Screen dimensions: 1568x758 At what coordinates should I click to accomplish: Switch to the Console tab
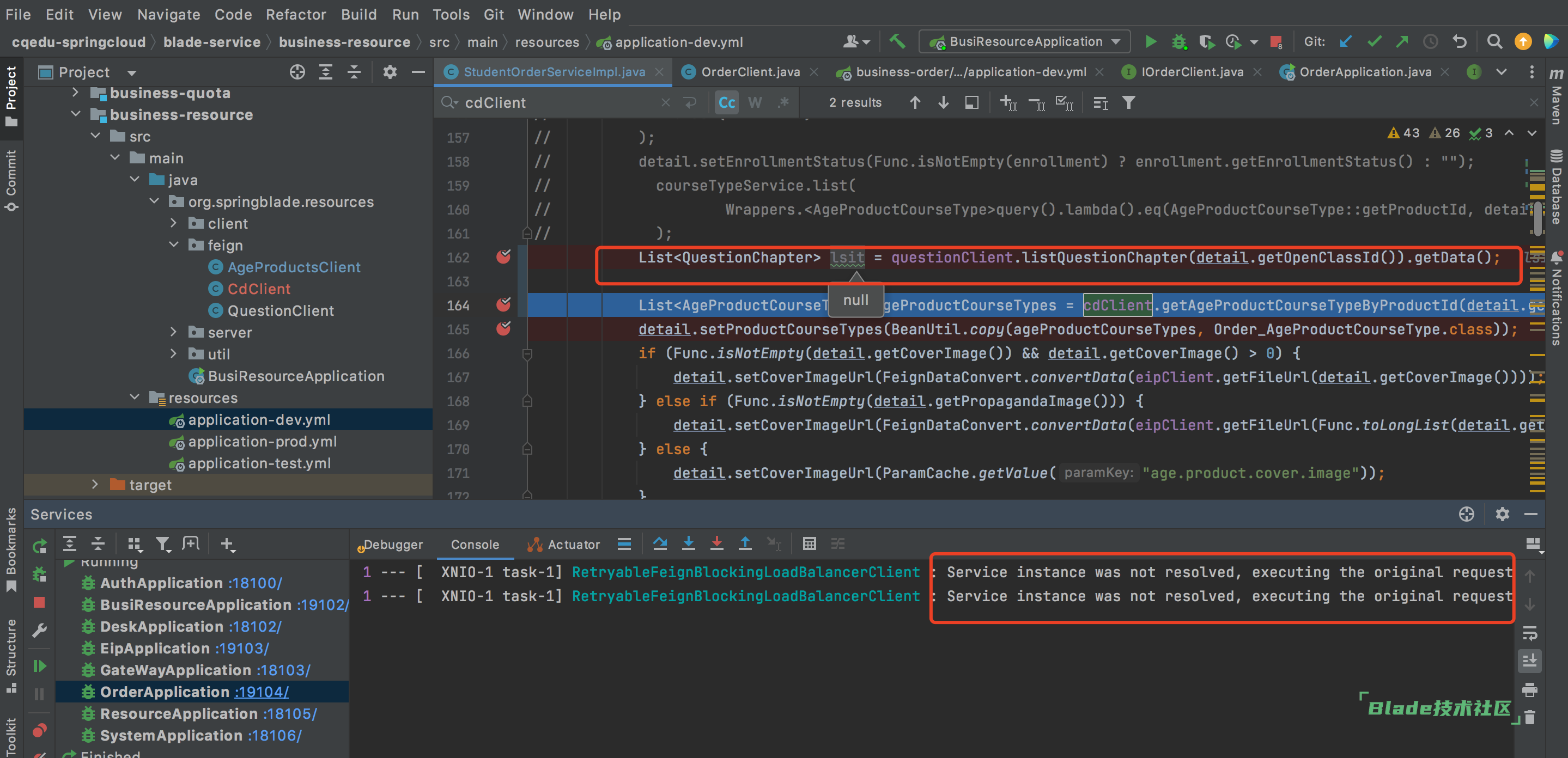(x=475, y=545)
